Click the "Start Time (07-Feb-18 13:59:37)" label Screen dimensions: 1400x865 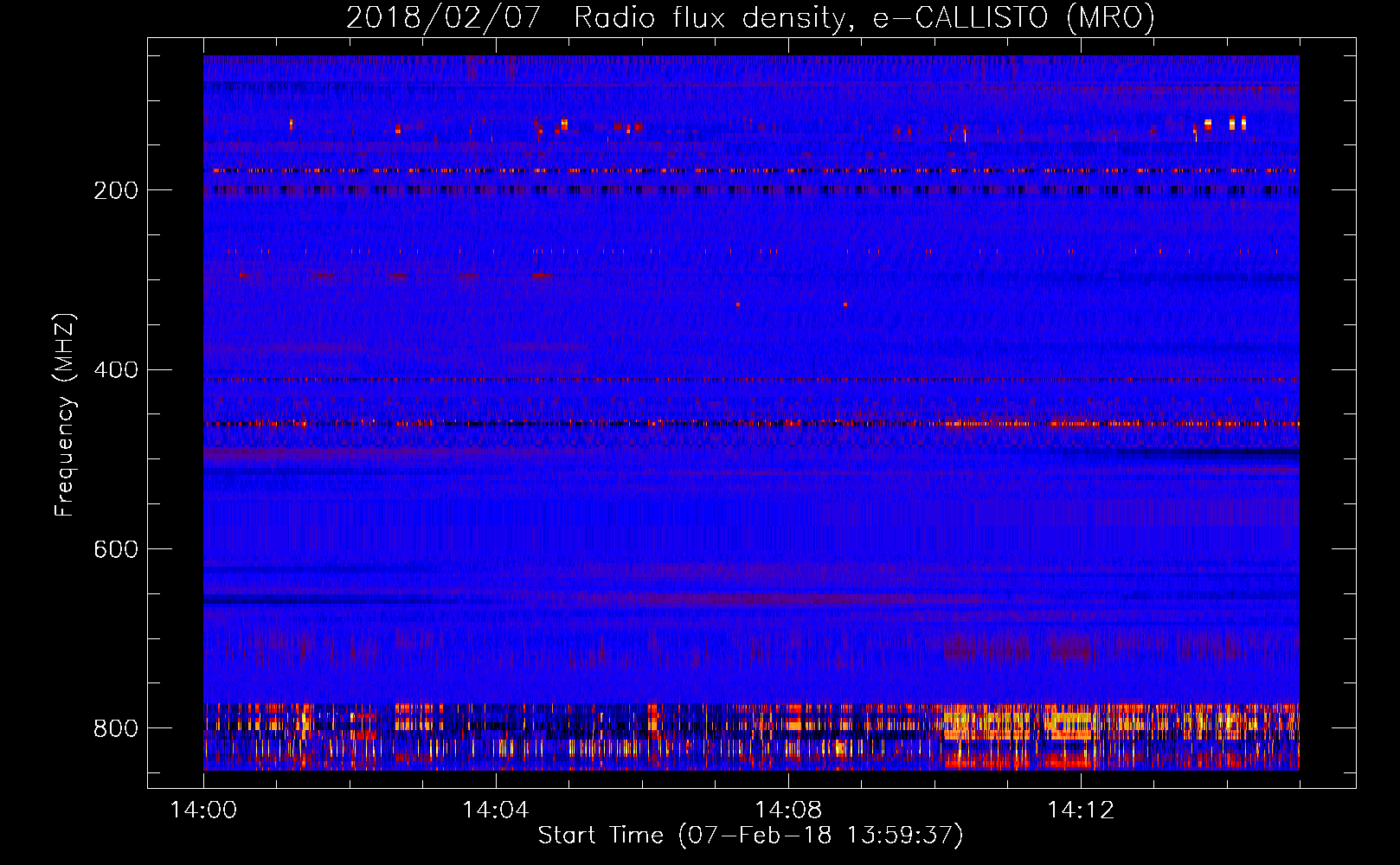[x=750, y=836]
